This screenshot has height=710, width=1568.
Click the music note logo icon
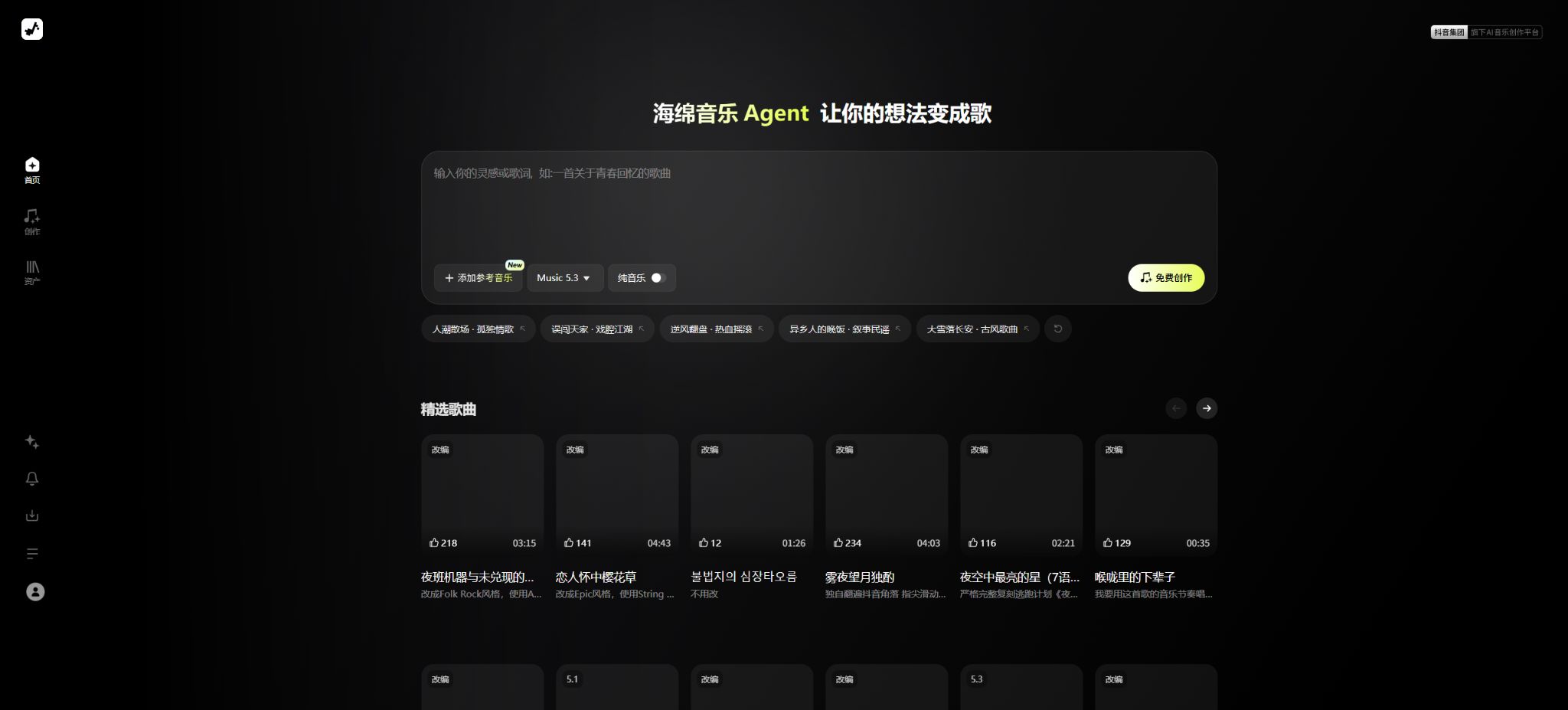[x=32, y=29]
